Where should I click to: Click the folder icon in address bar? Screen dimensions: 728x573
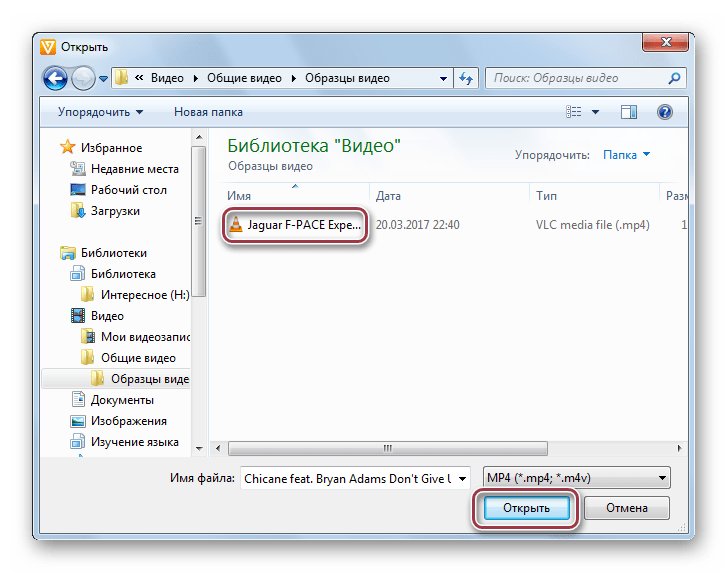pos(122,77)
